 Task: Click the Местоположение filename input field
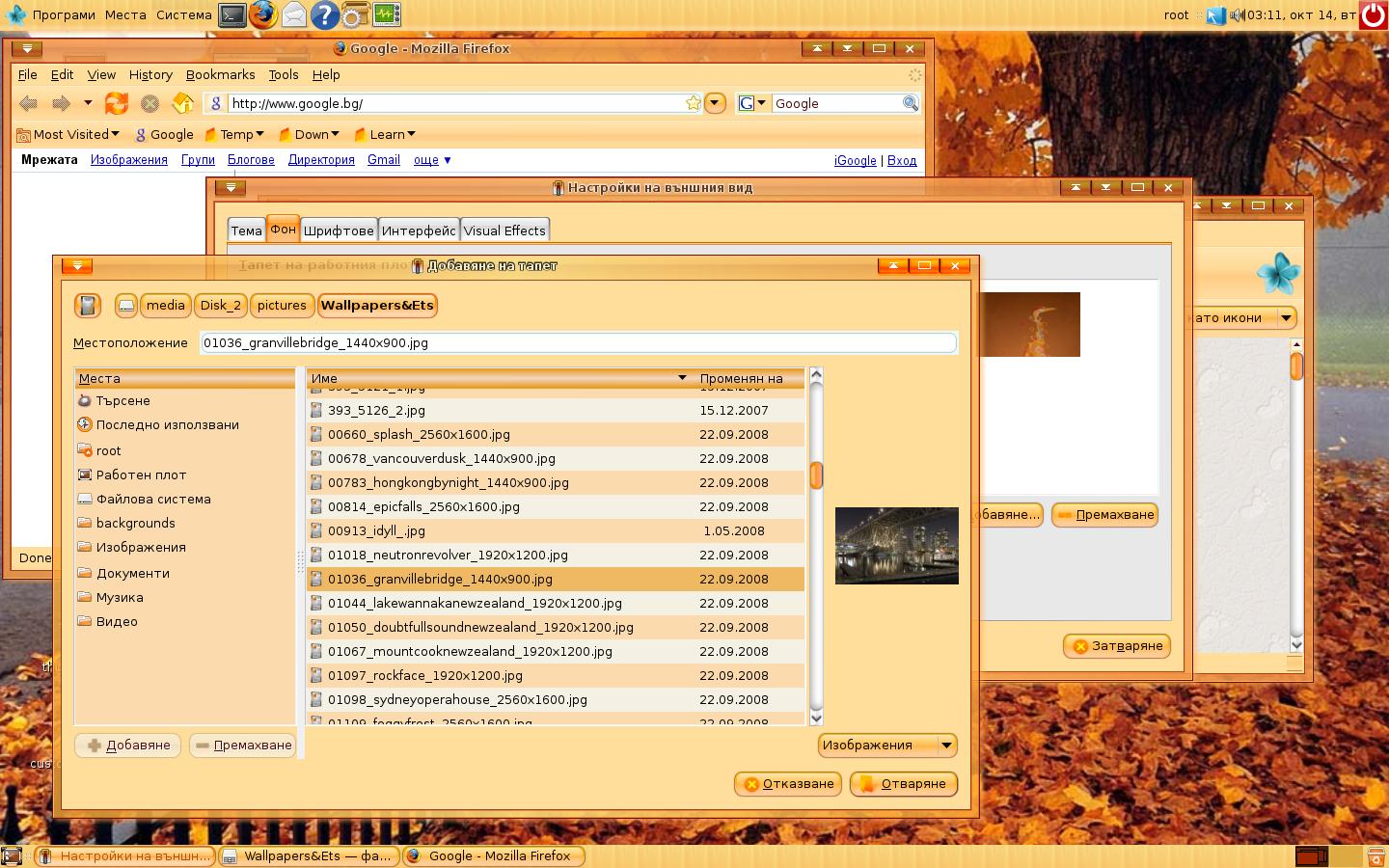(x=579, y=343)
